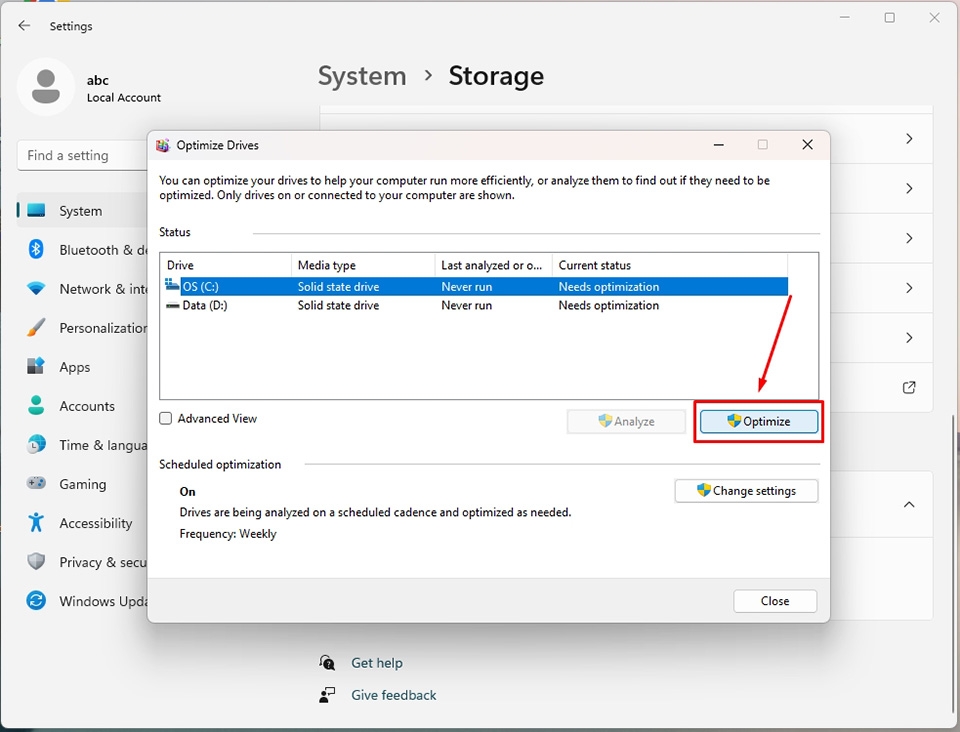Image resolution: width=960 pixels, height=732 pixels.
Task: Click the Personalization paintbrush icon
Action: click(36, 327)
